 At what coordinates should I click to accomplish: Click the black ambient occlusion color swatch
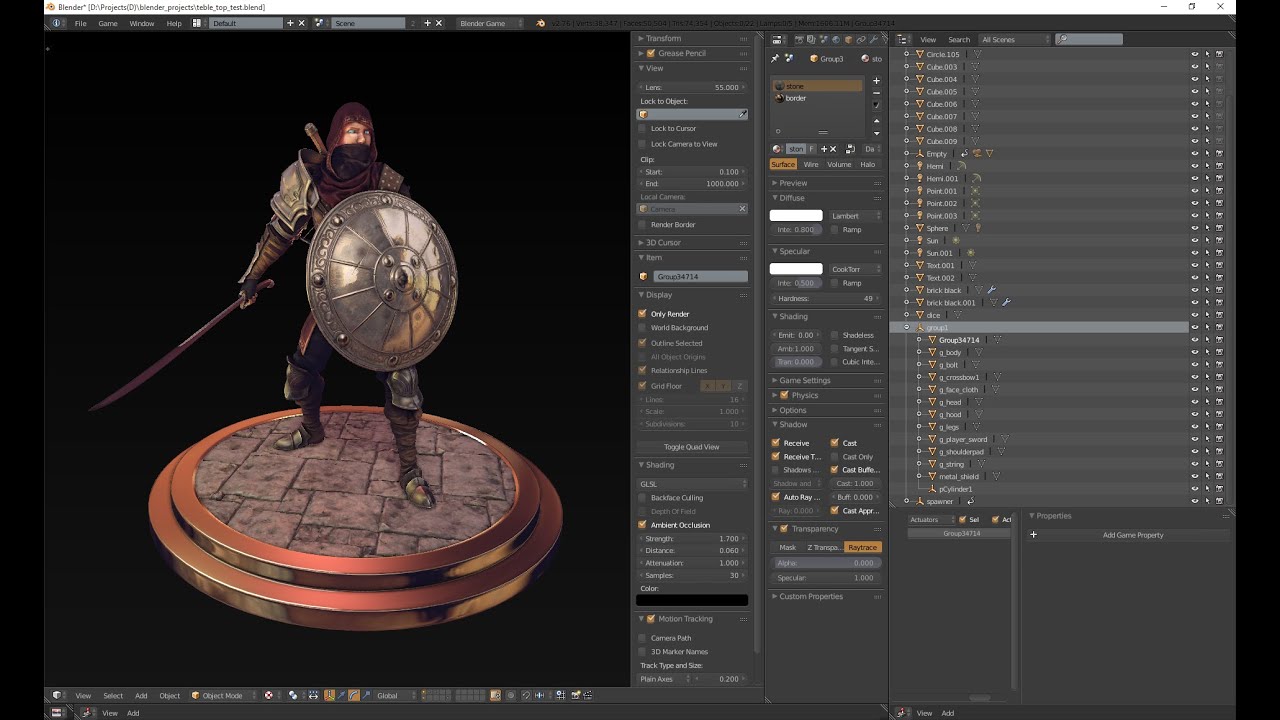pyautogui.click(x=692, y=600)
